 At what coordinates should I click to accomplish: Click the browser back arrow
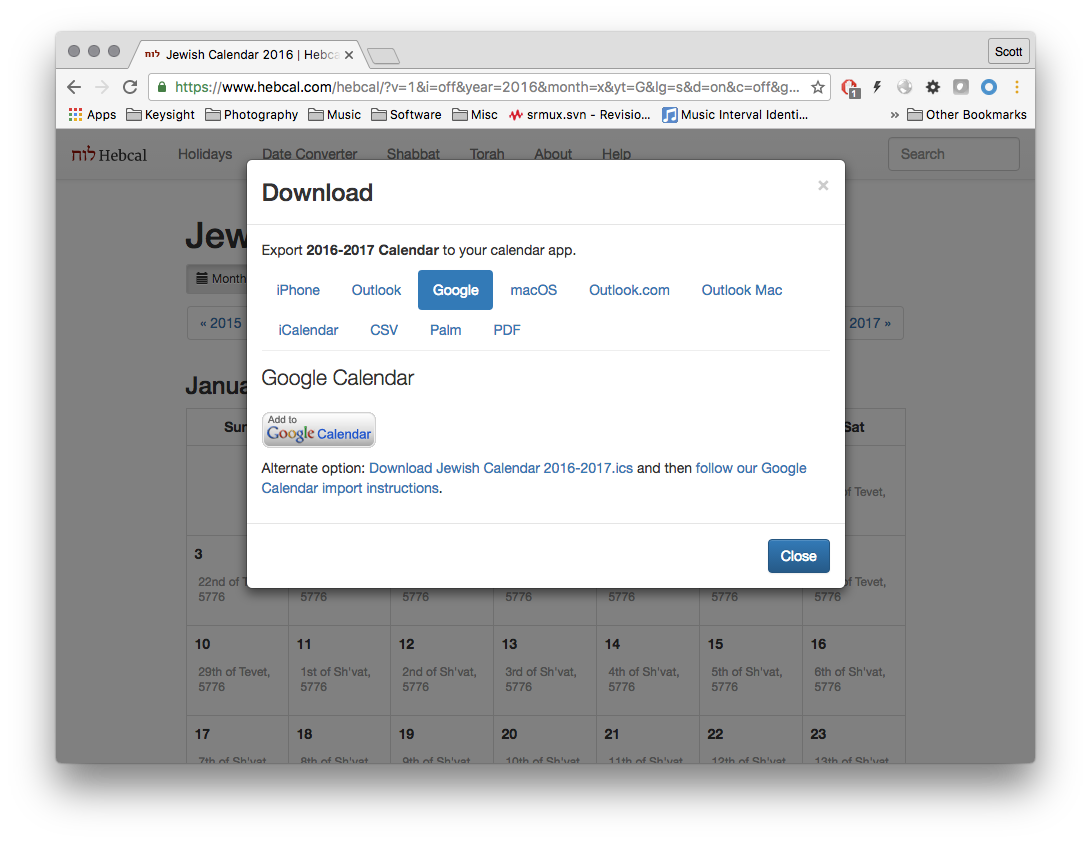coord(74,87)
